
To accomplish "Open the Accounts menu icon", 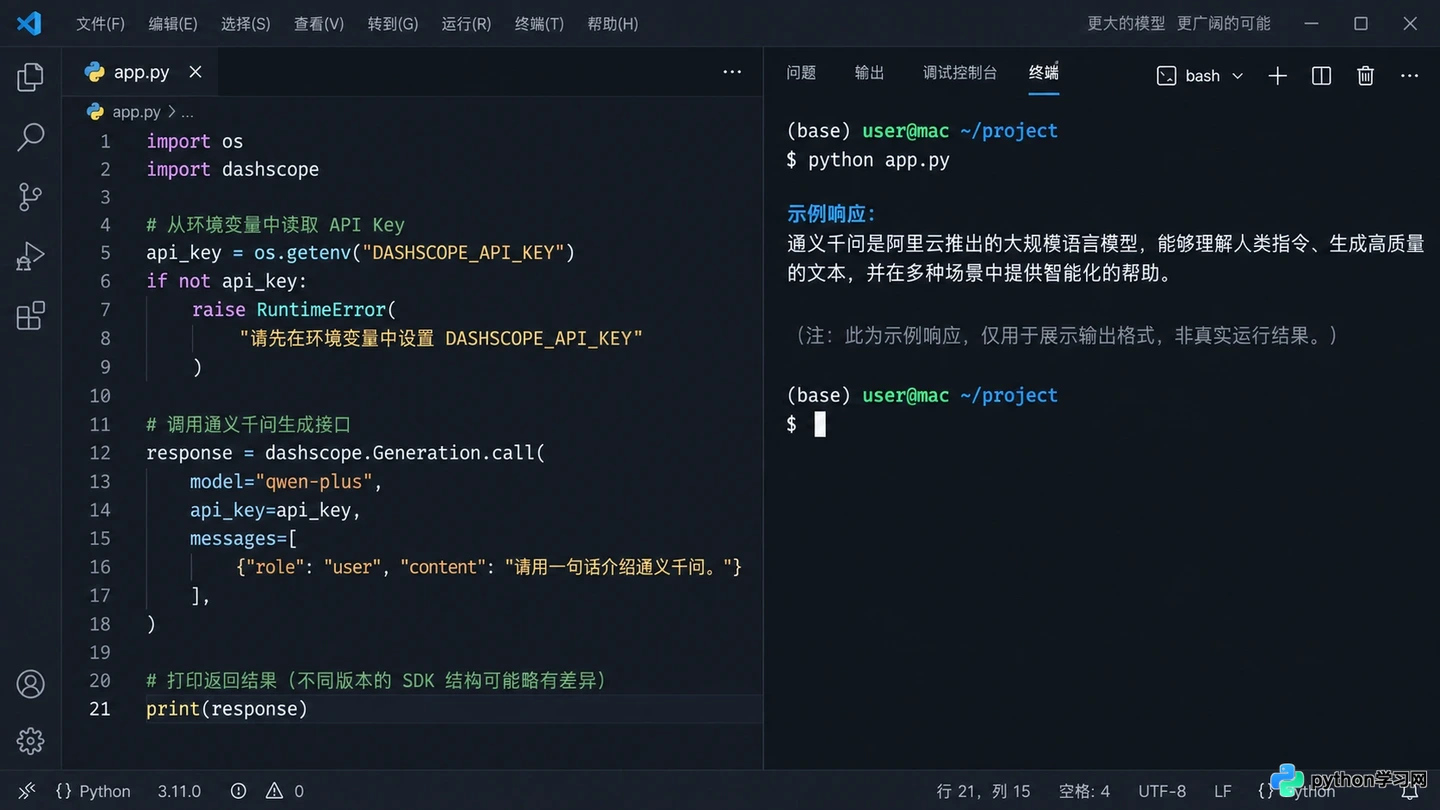I will pos(31,684).
